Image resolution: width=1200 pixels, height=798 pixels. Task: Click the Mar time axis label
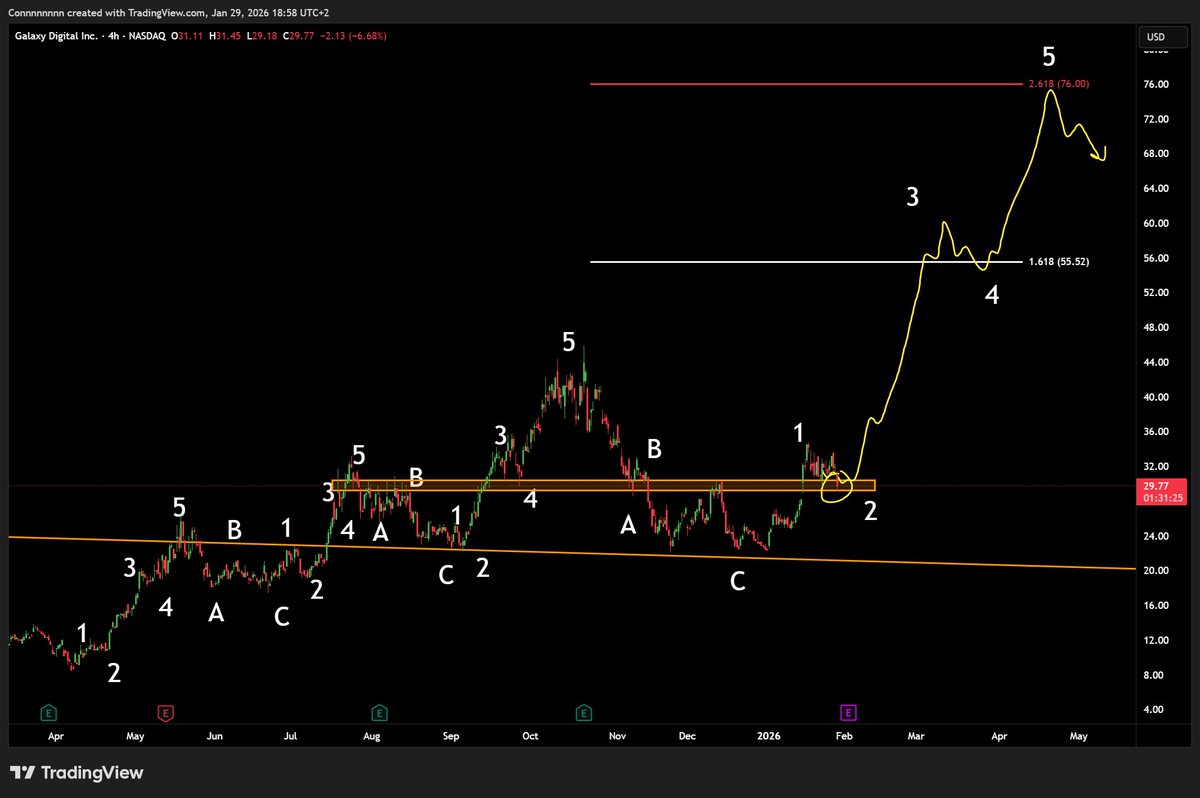tap(916, 736)
